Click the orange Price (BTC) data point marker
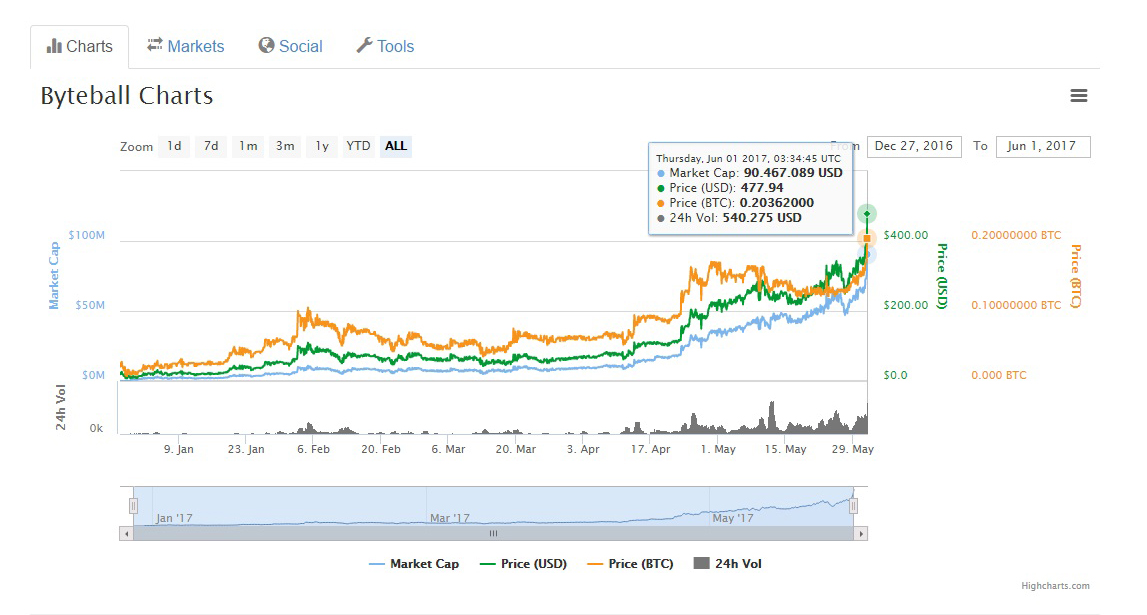 coord(867,238)
